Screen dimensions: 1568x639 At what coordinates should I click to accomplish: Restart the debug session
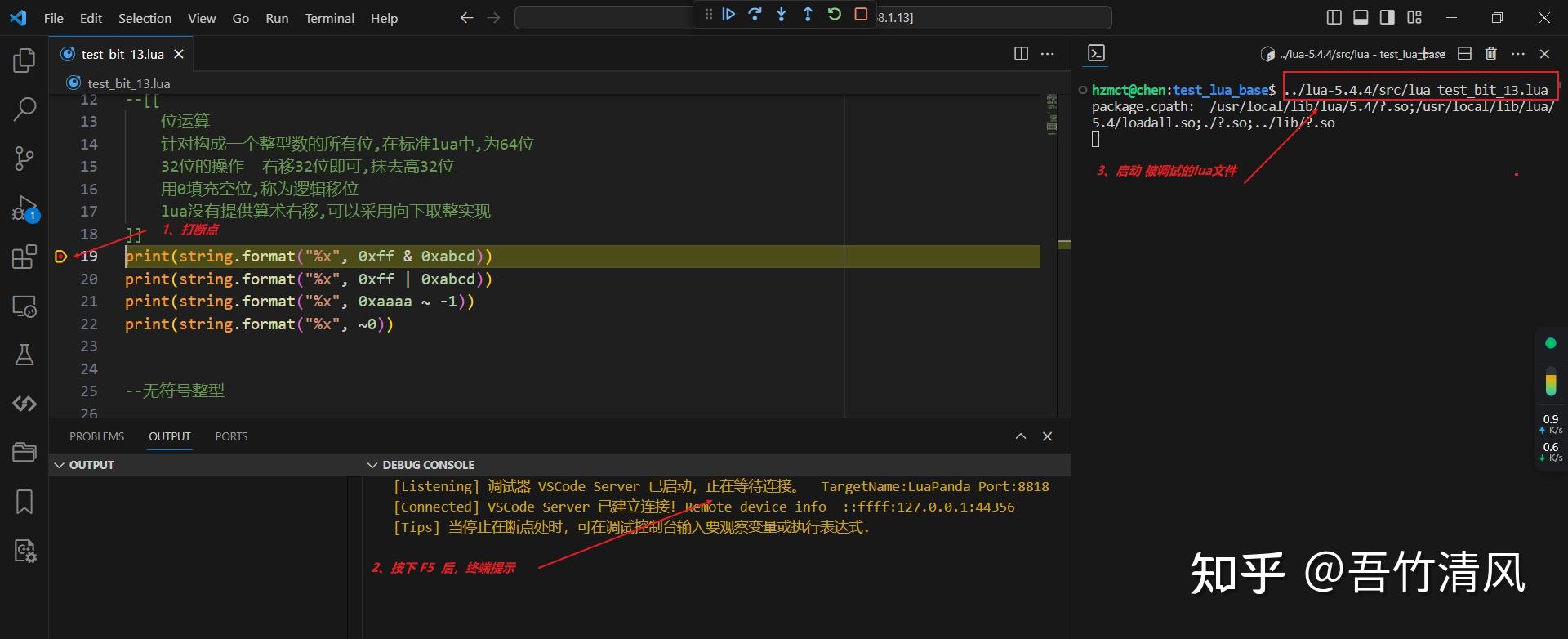(834, 14)
